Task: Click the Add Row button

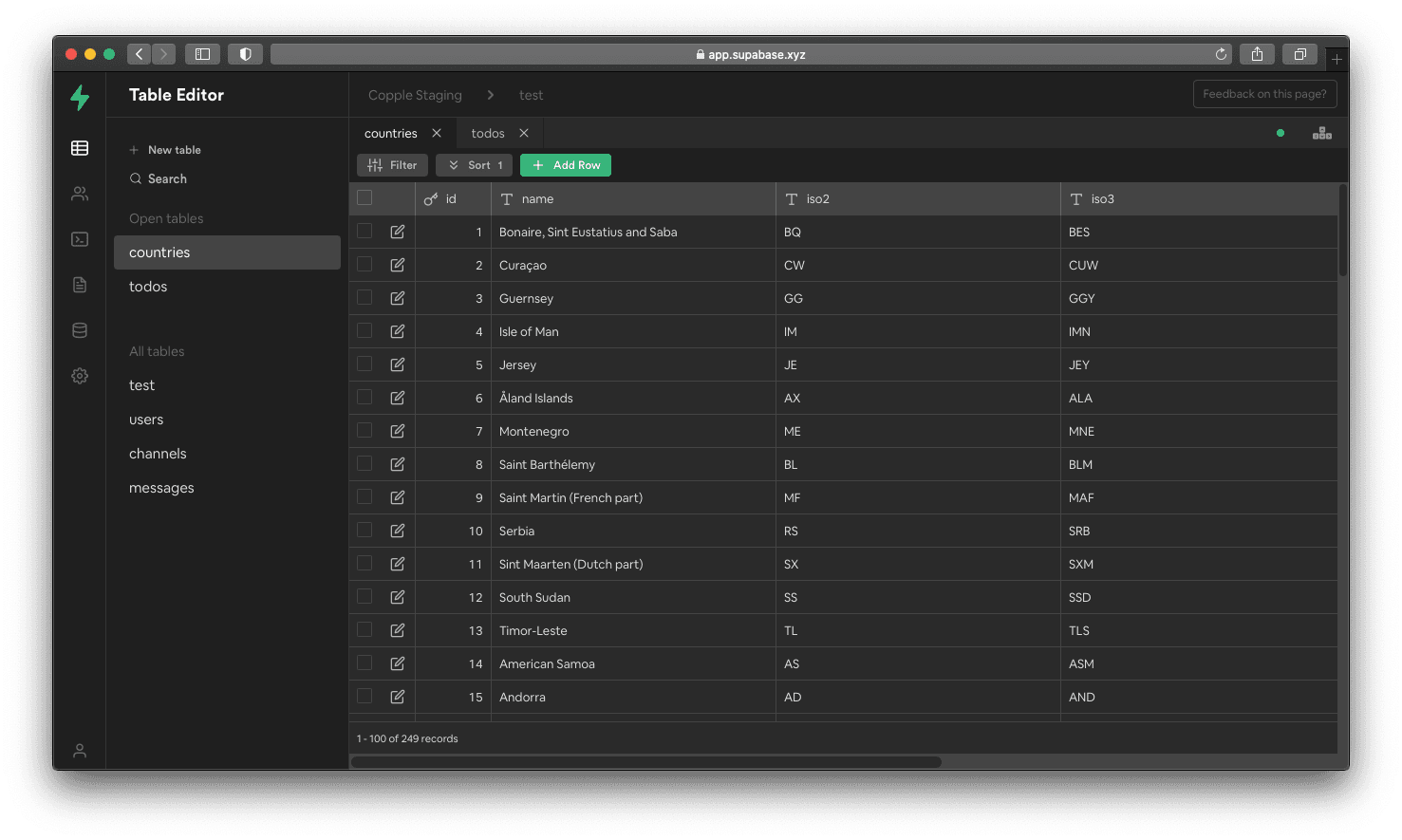Action: [566, 165]
